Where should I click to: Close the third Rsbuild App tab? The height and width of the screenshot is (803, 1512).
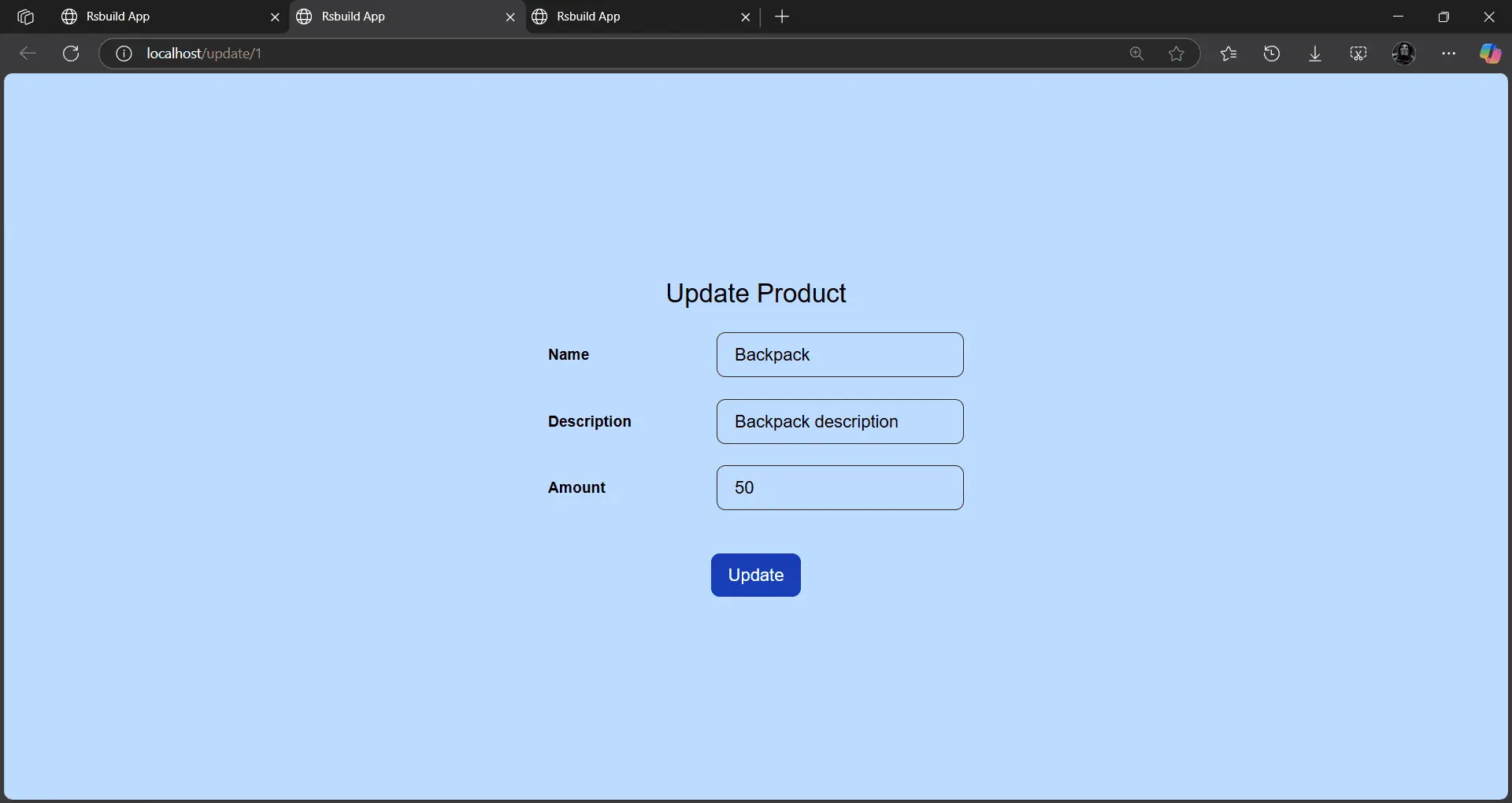(746, 17)
